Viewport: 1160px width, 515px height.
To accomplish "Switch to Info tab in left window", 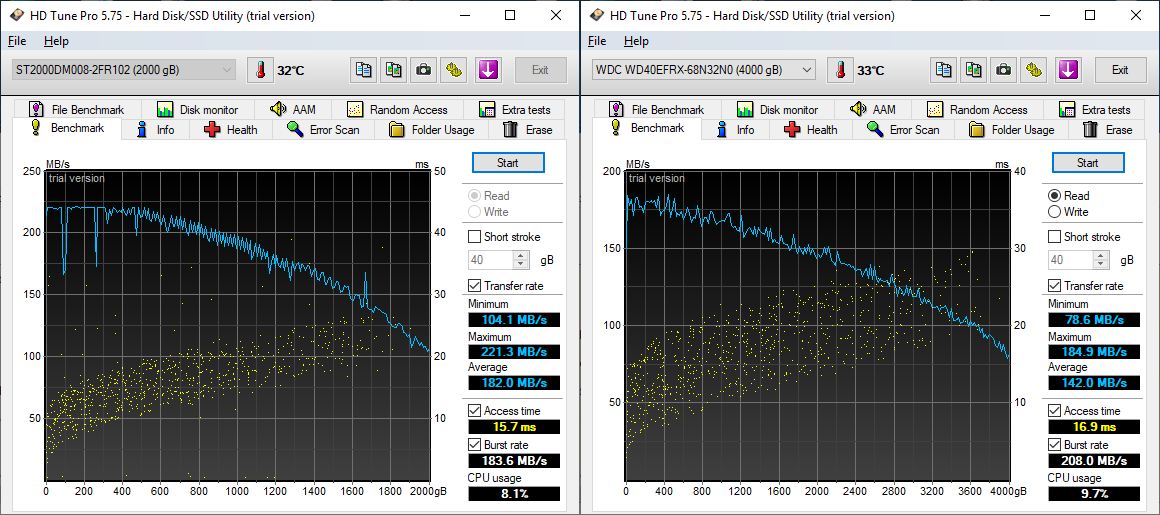I will (156, 130).
